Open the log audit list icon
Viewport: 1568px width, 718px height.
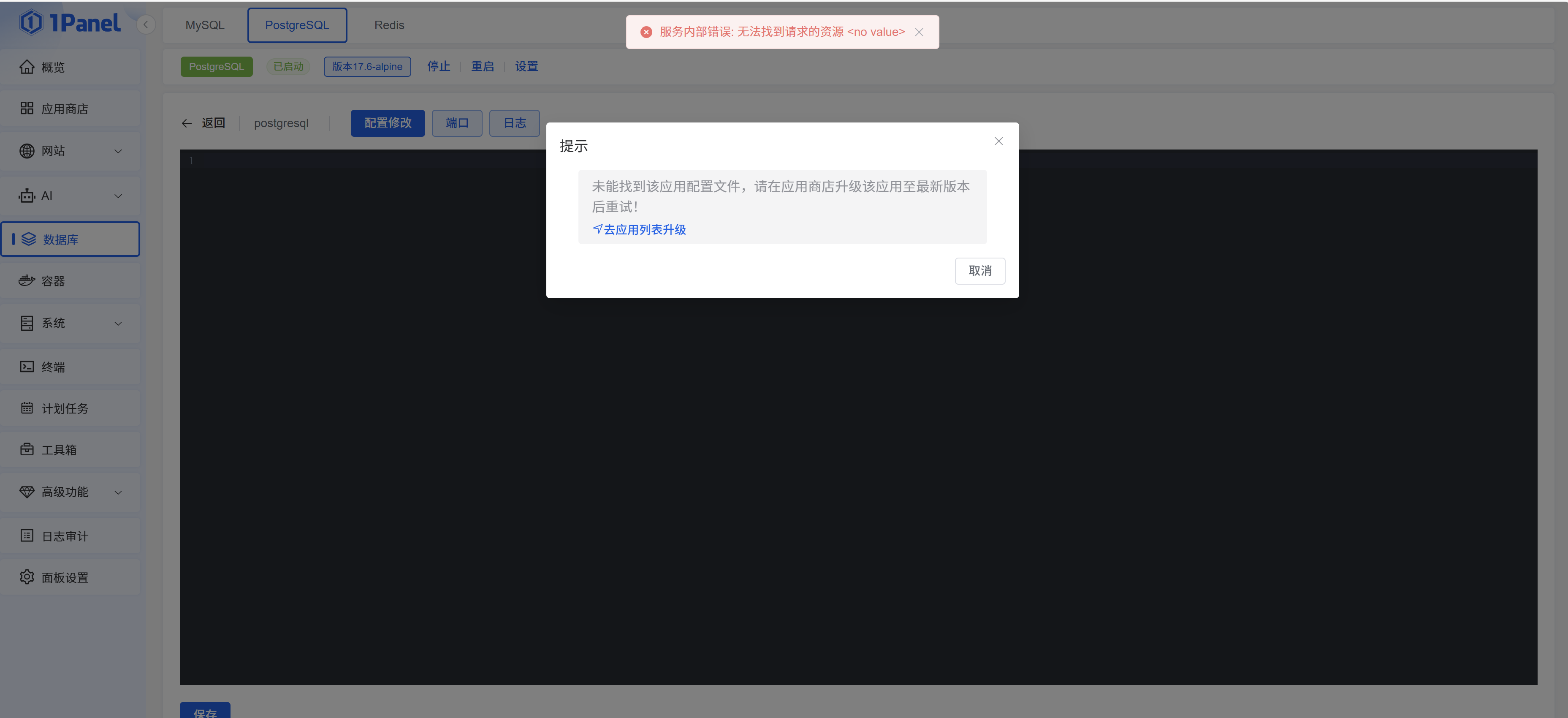point(27,535)
